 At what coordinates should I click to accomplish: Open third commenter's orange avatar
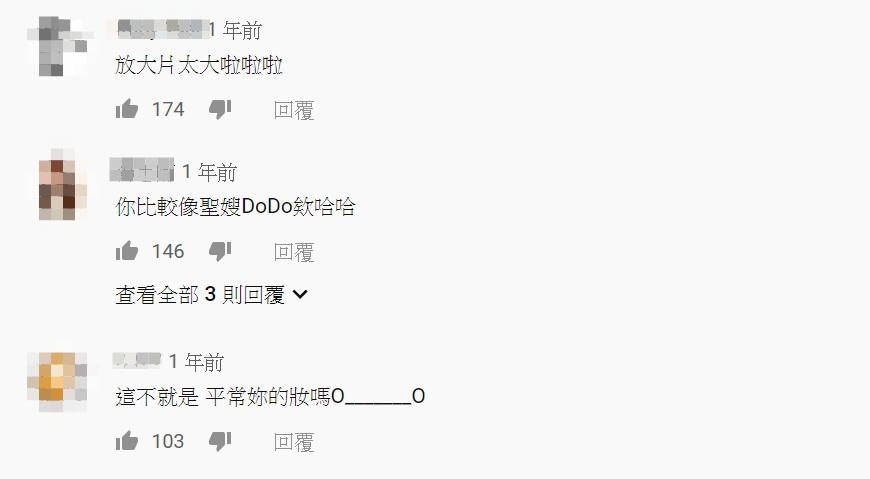tap(57, 382)
